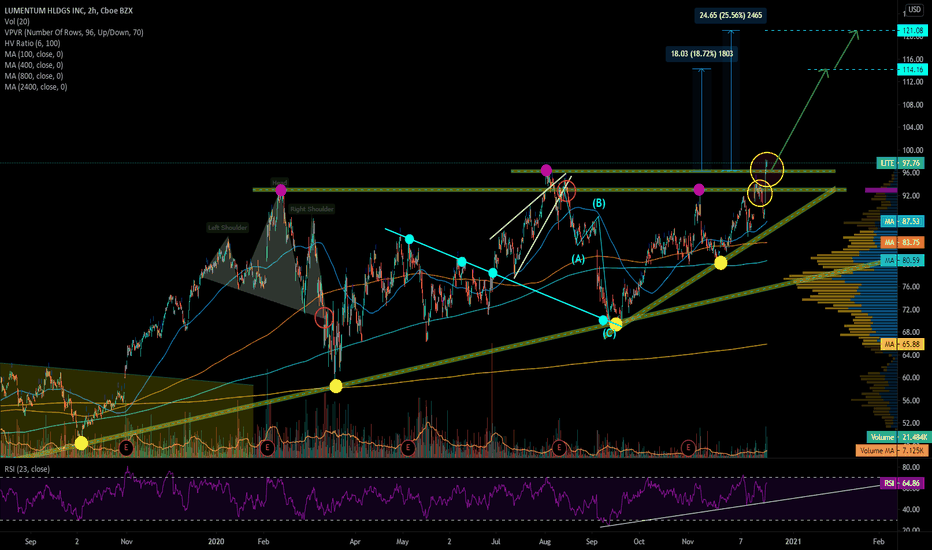
Task: Click the Apr label on time axis
Action: tap(355, 542)
